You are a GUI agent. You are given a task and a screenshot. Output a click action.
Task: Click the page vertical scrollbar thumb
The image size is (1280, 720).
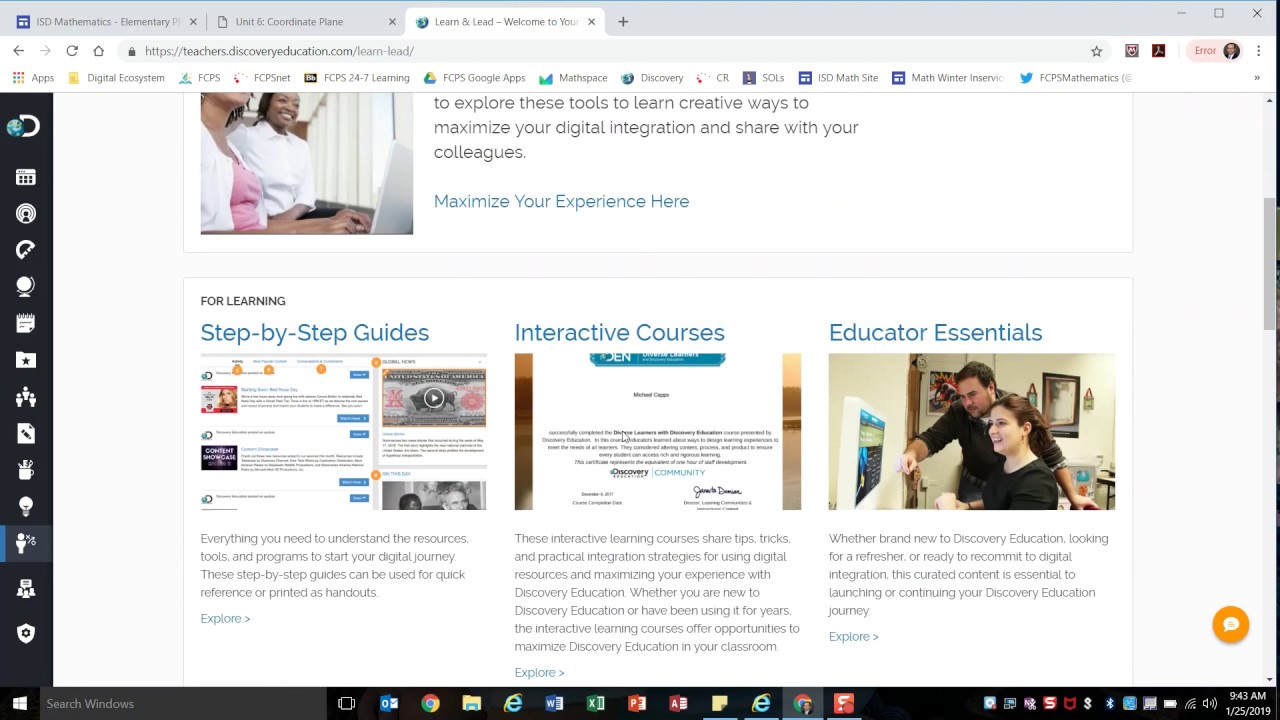1270,264
